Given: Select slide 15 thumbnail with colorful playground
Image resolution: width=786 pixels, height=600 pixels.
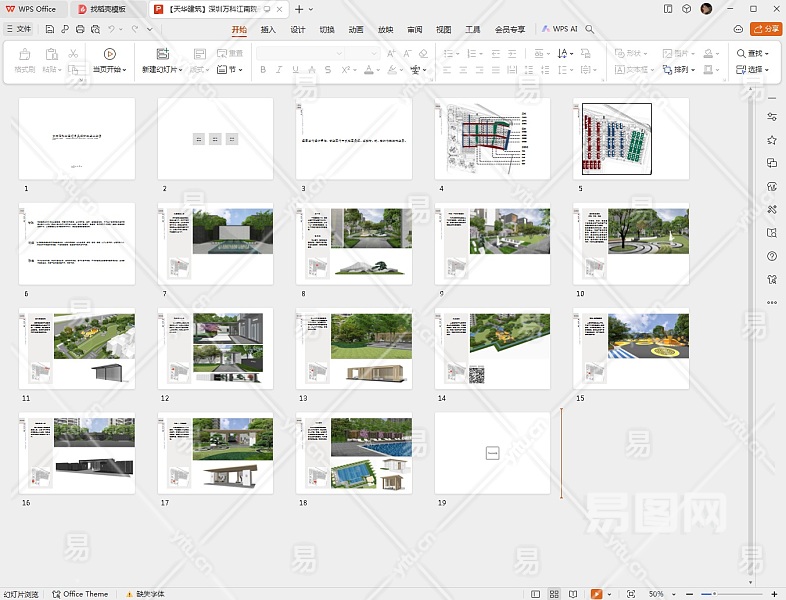Looking at the screenshot, I should click(x=630, y=348).
